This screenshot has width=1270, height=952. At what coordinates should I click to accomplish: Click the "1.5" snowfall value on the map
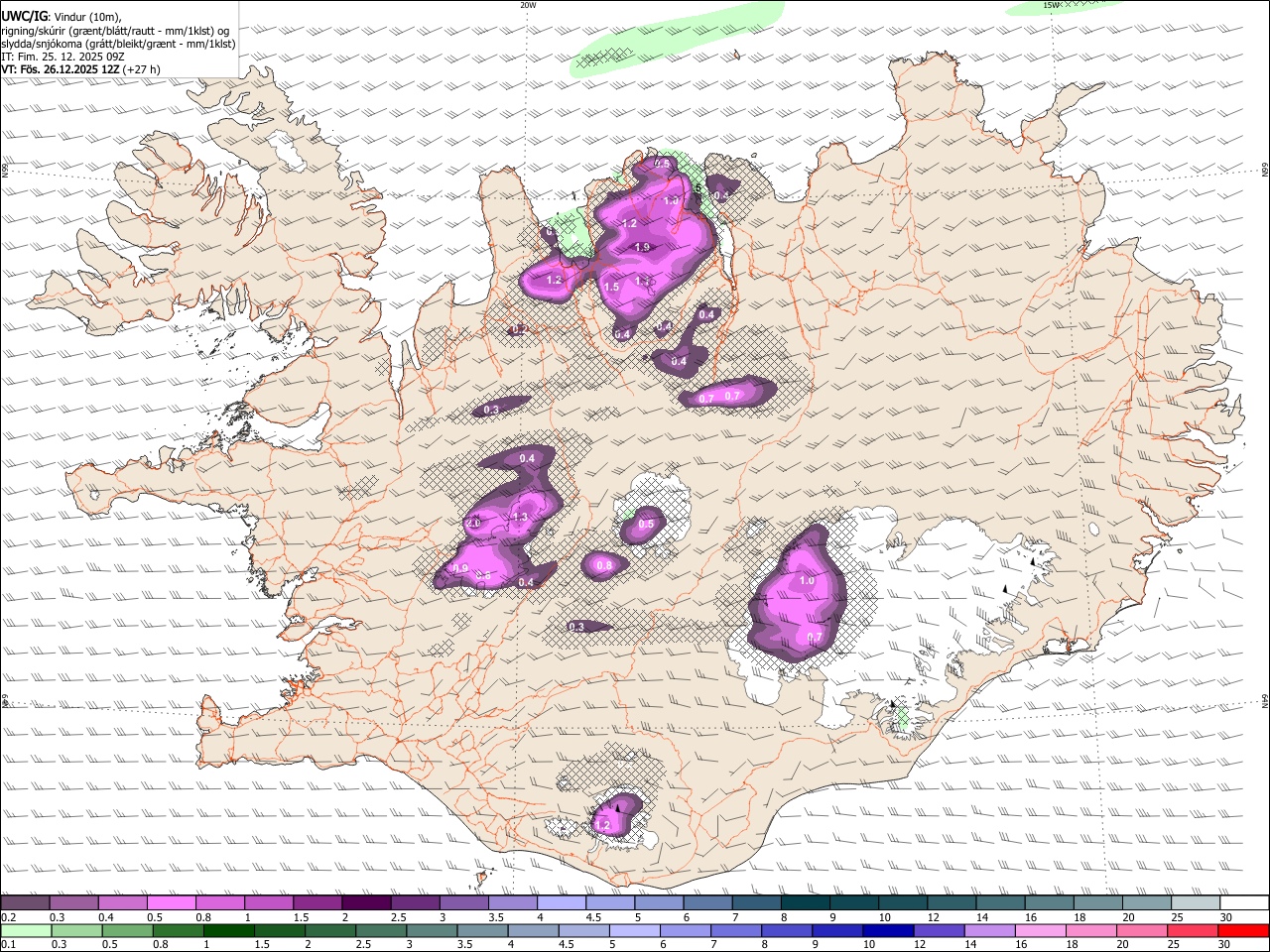tap(611, 287)
